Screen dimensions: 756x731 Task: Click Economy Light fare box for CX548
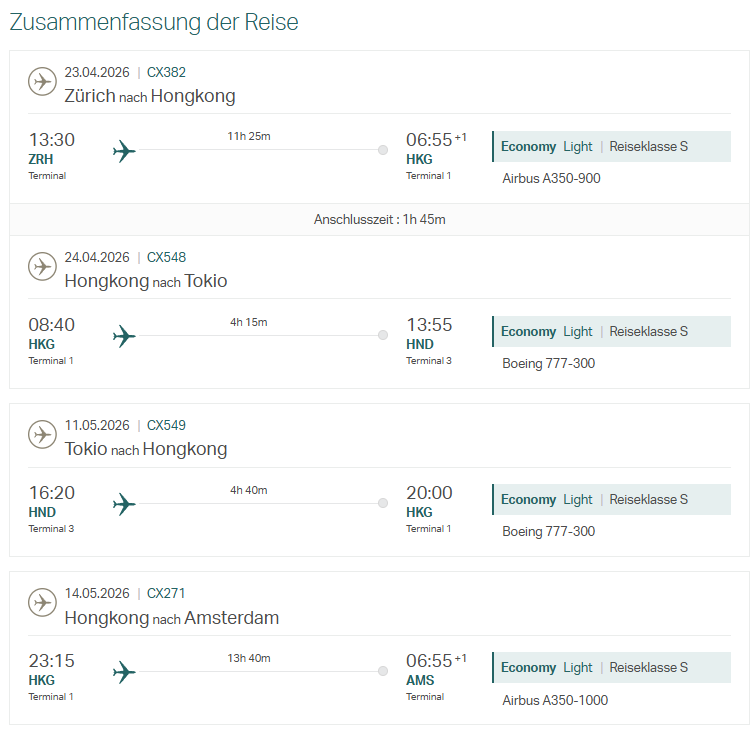tap(611, 332)
